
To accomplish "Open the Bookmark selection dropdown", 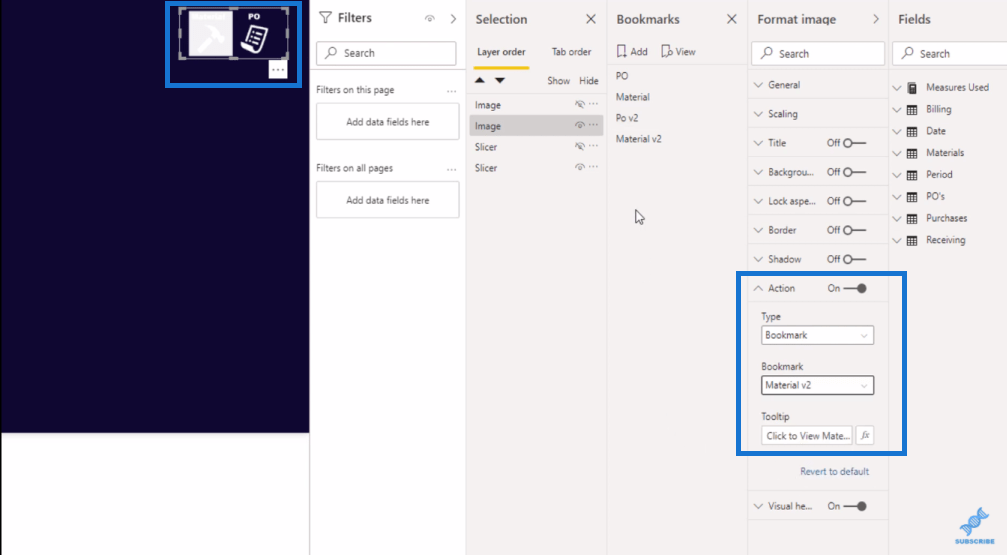I will click(x=818, y=385).
